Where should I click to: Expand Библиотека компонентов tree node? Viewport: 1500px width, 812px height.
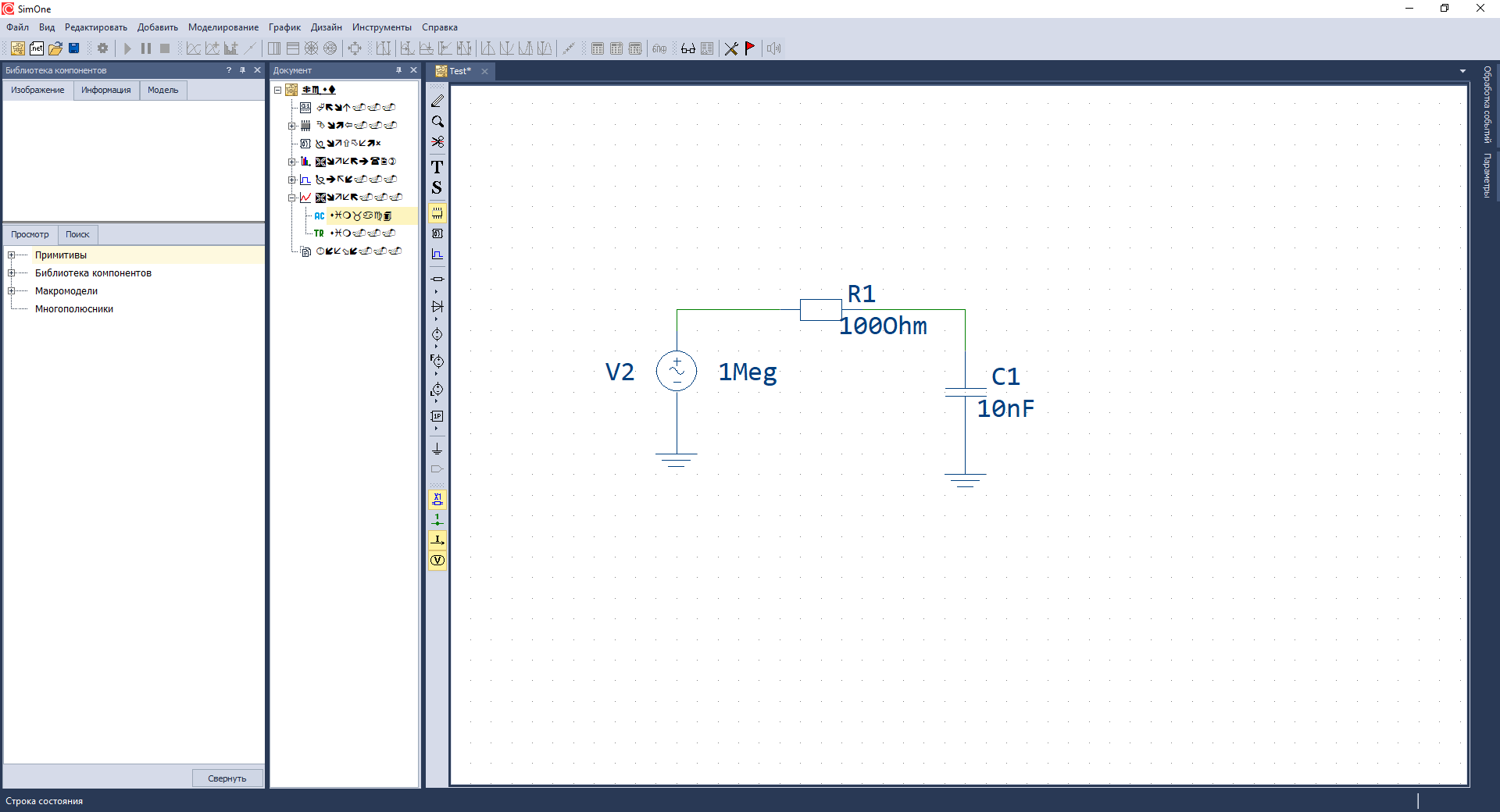[x=12, y=273]
